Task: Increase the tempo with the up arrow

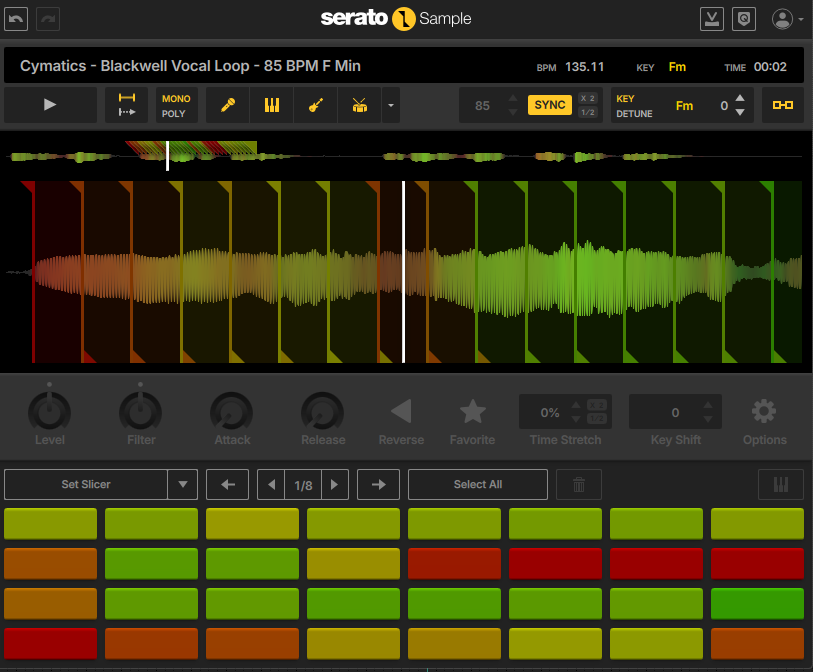Action: (x=513, y=98)
